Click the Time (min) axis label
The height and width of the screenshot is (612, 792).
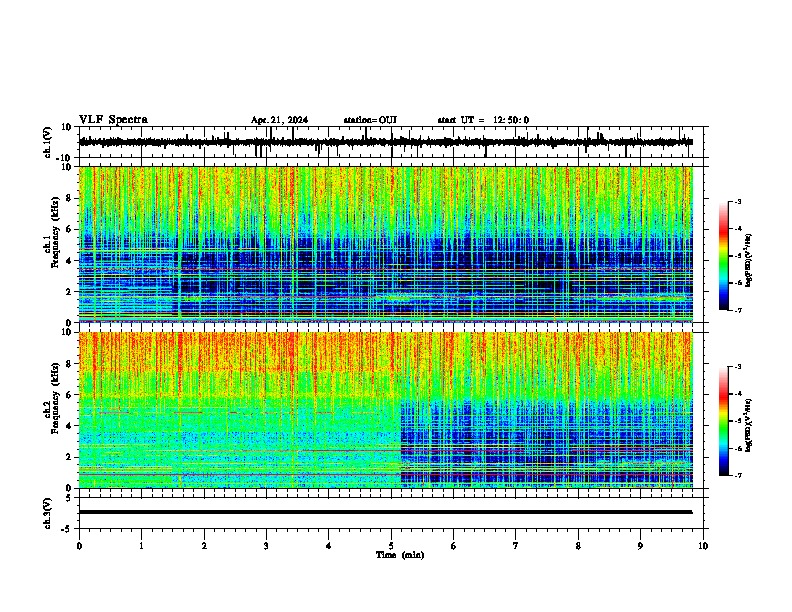400,555
